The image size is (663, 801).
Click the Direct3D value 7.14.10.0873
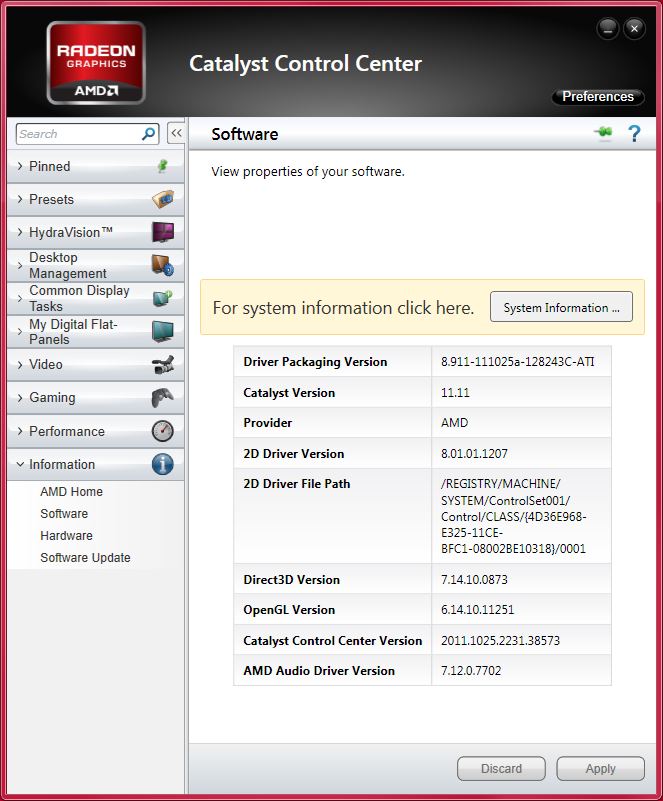point(475,579)
